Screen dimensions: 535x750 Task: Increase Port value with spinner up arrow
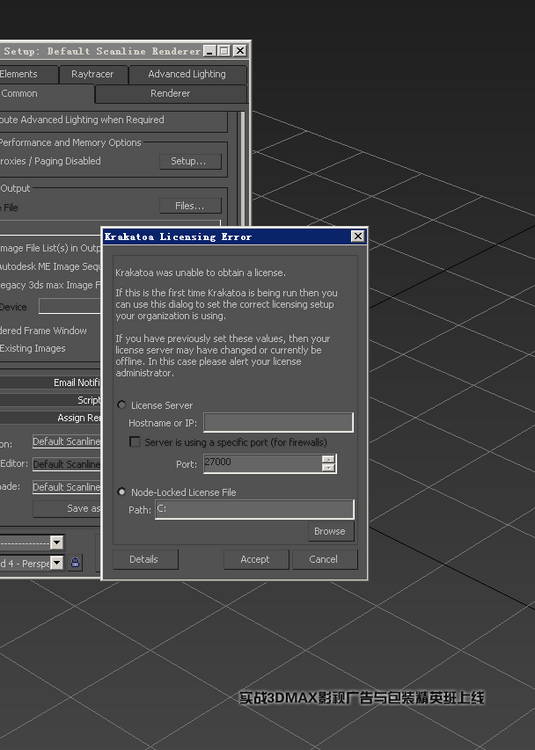click(x=328, y=459)
